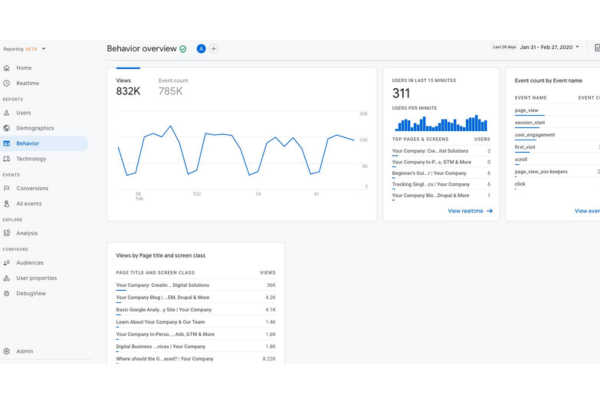Click the page_view event name

click(x=526, y=110)
